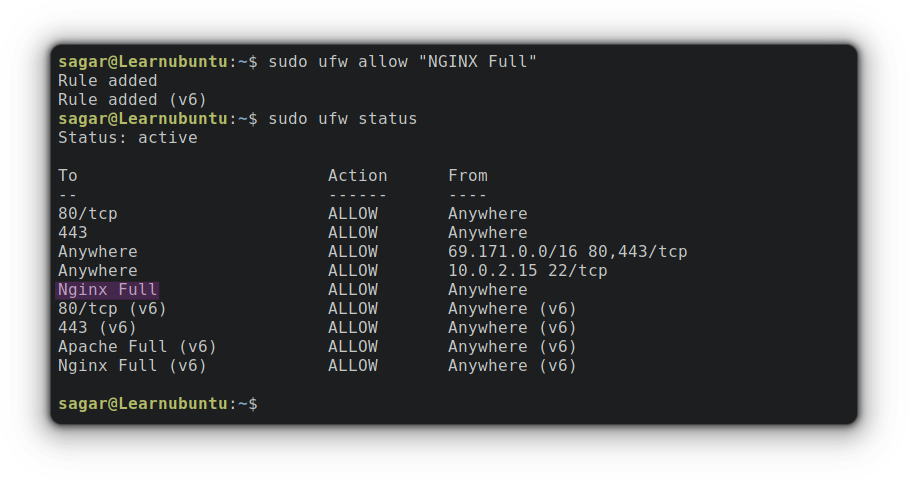Click the 'From' column header
This screenshot has height=483, width=910.
click(x=467, y=176)
